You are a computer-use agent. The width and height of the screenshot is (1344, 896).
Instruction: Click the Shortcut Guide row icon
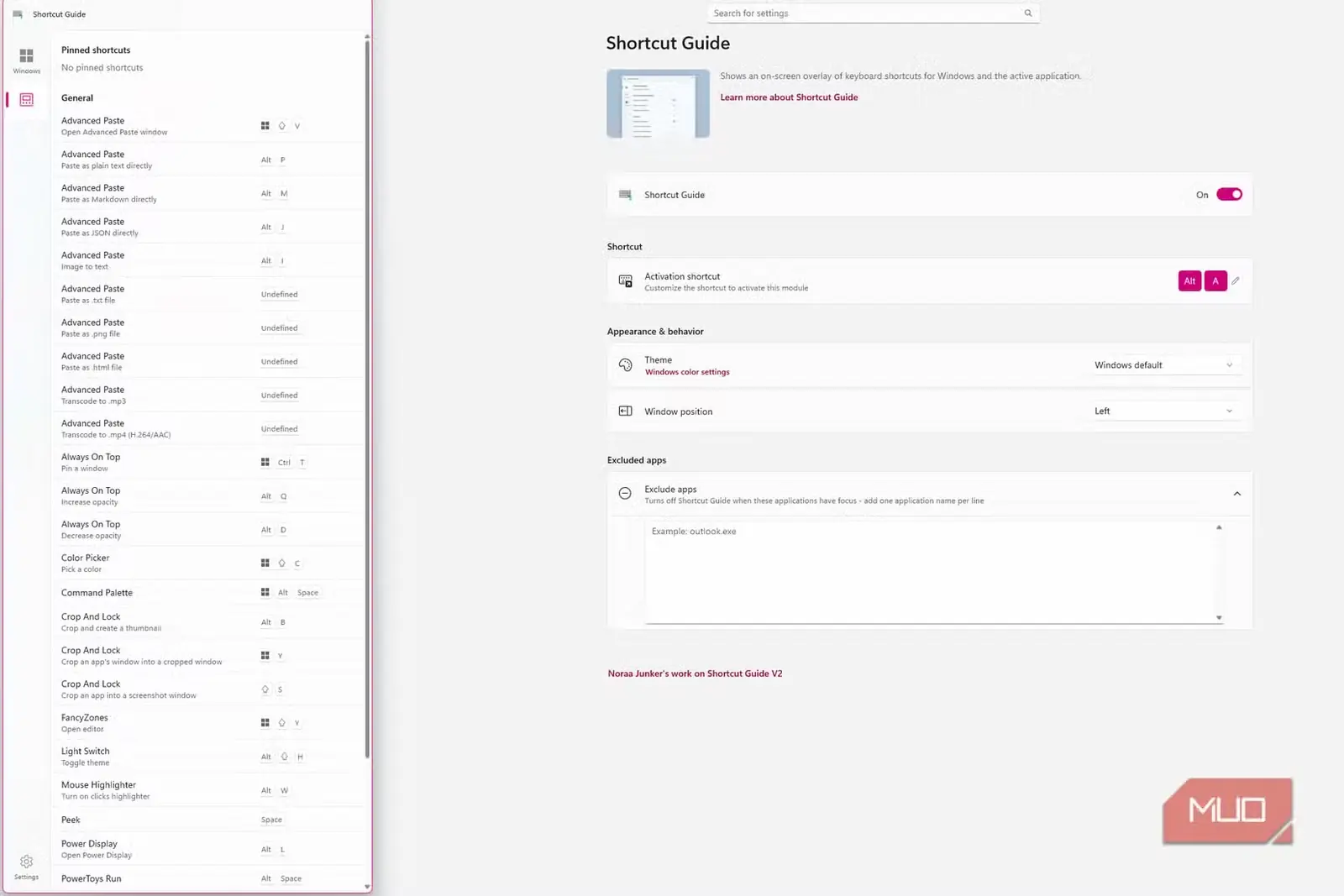tap(625, 194)
